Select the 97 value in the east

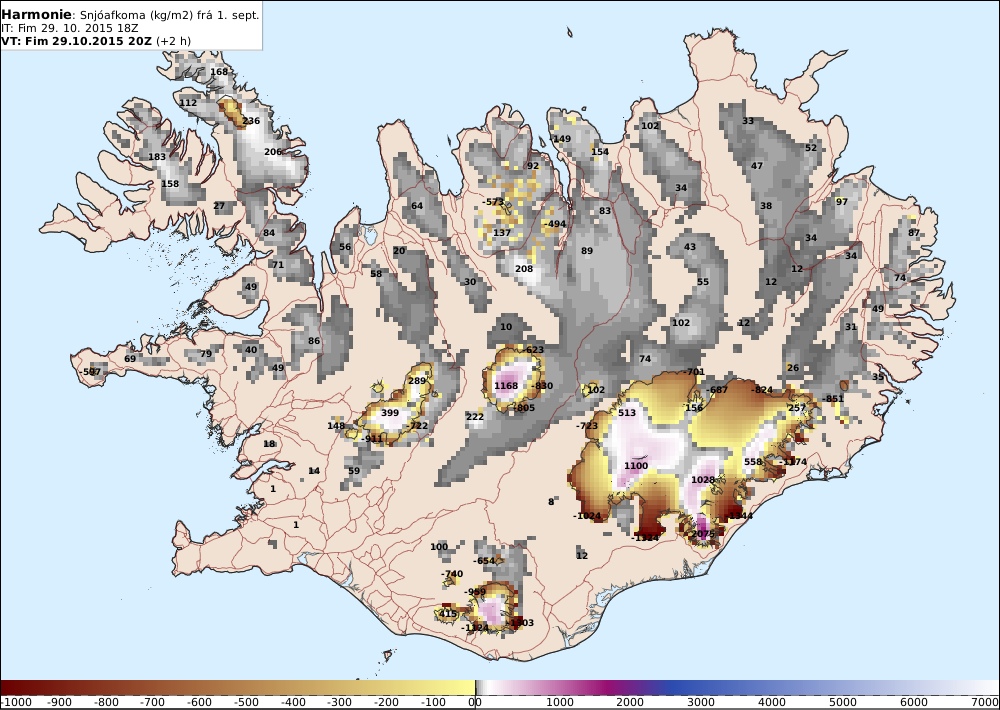(842, 202)
